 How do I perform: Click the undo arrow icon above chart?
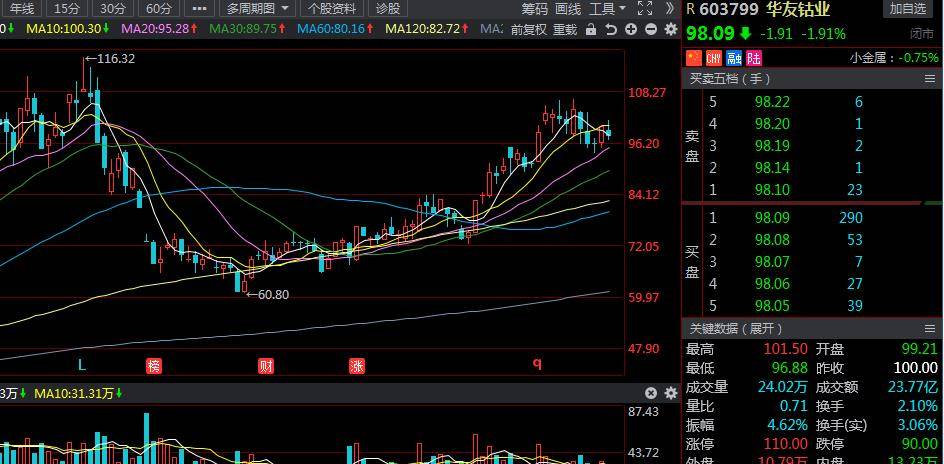coord(610,29)
